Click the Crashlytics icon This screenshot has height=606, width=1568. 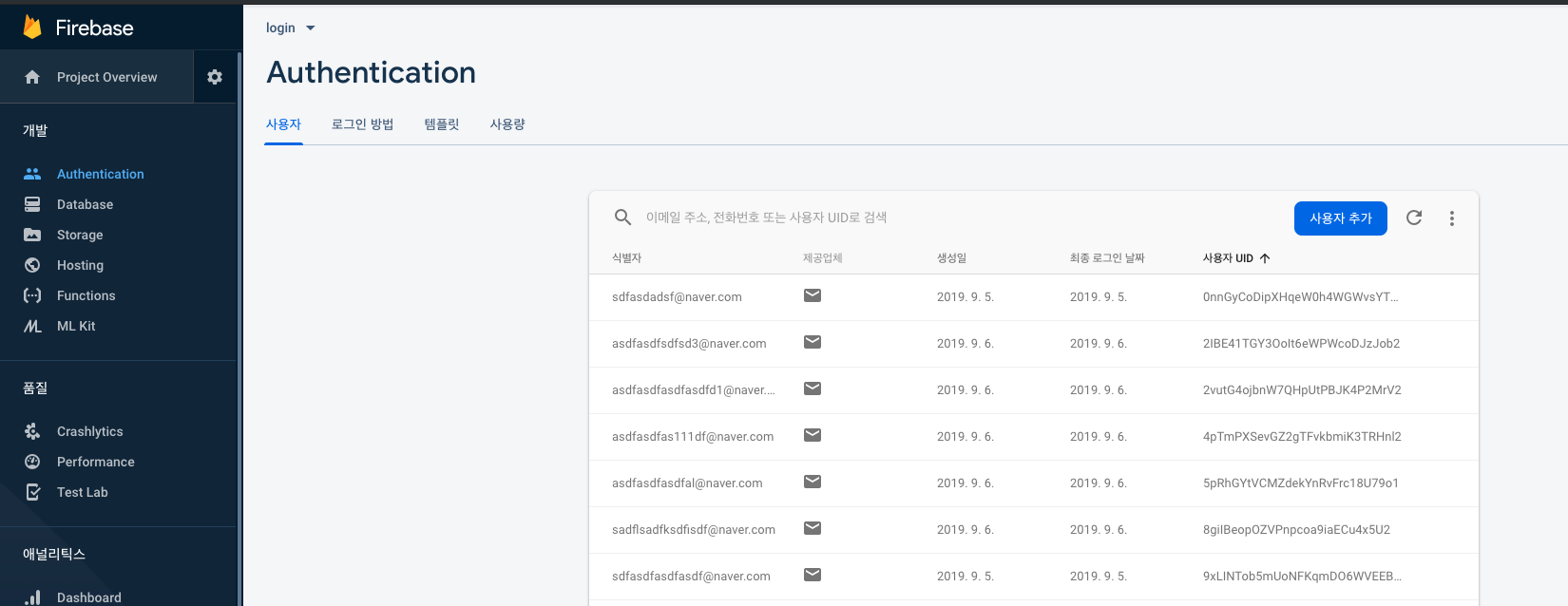pos(32,431)
